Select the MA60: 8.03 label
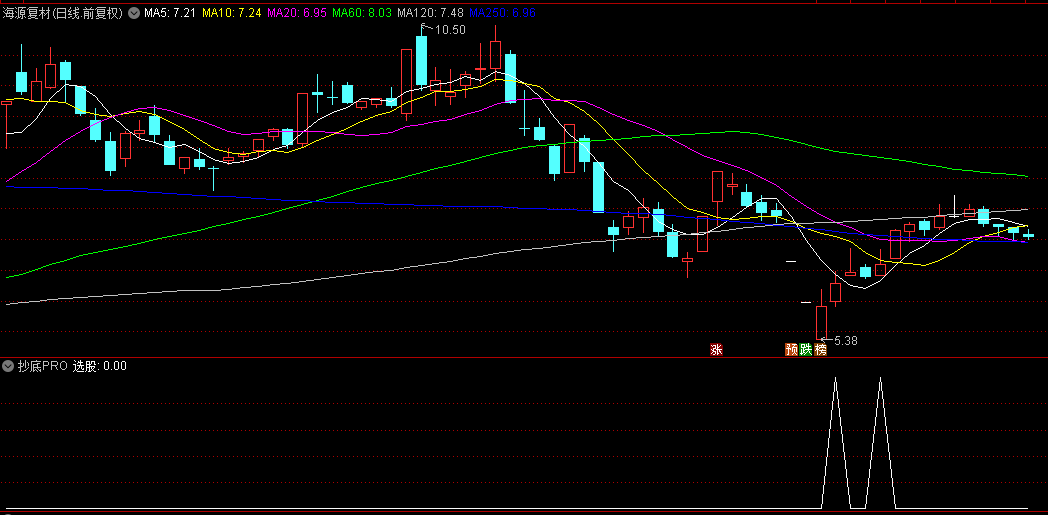This screenshot has height=515, width=1048. [362, 13]
